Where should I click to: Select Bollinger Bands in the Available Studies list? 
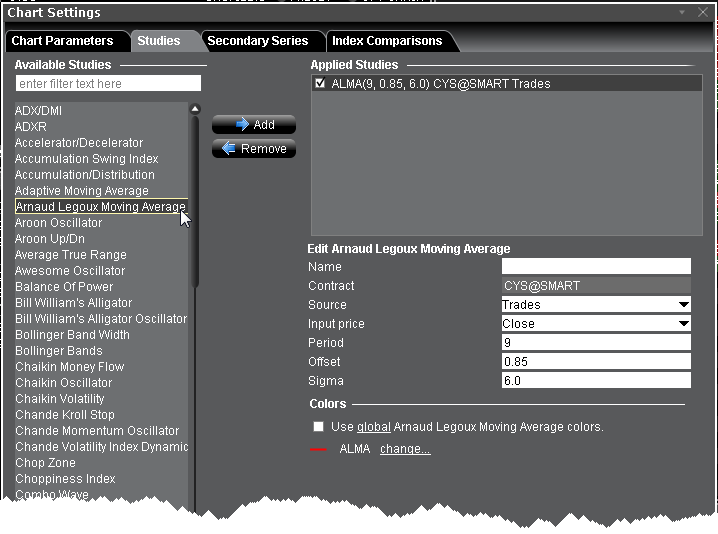[x=59, y=351]
